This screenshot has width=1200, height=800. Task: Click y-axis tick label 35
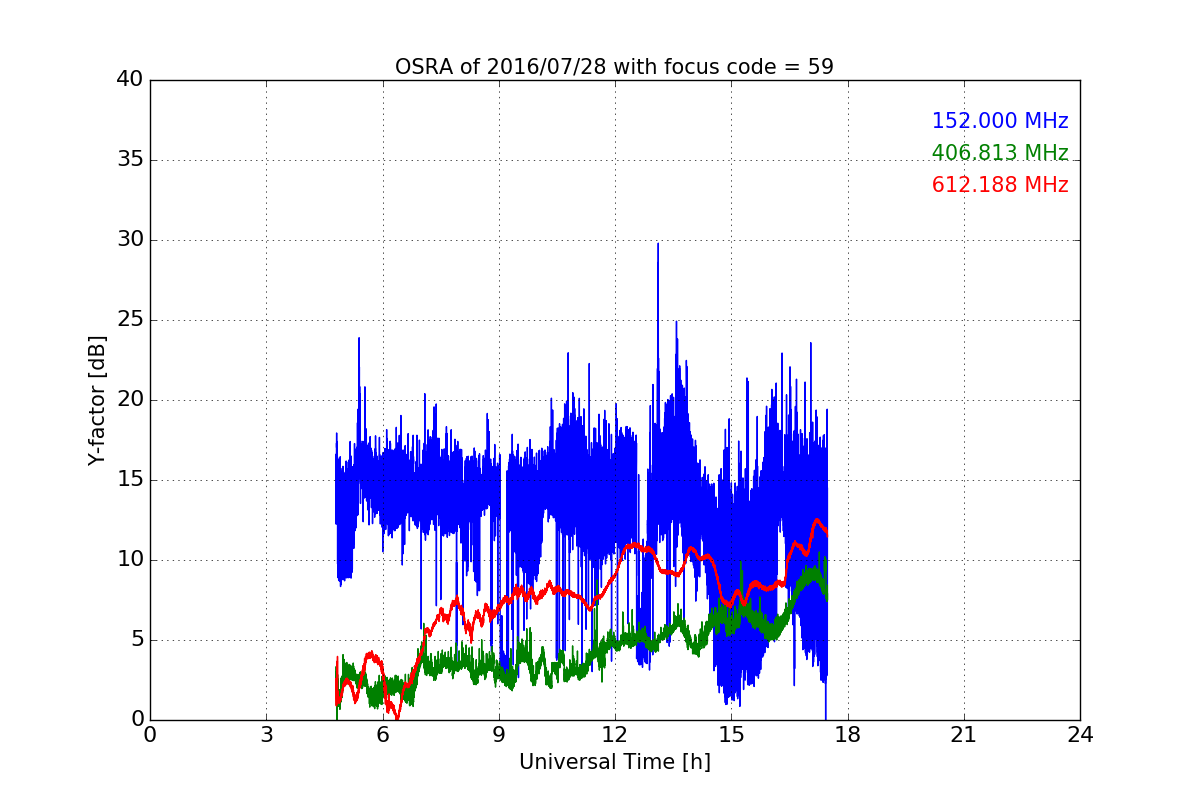pos(130,160)
